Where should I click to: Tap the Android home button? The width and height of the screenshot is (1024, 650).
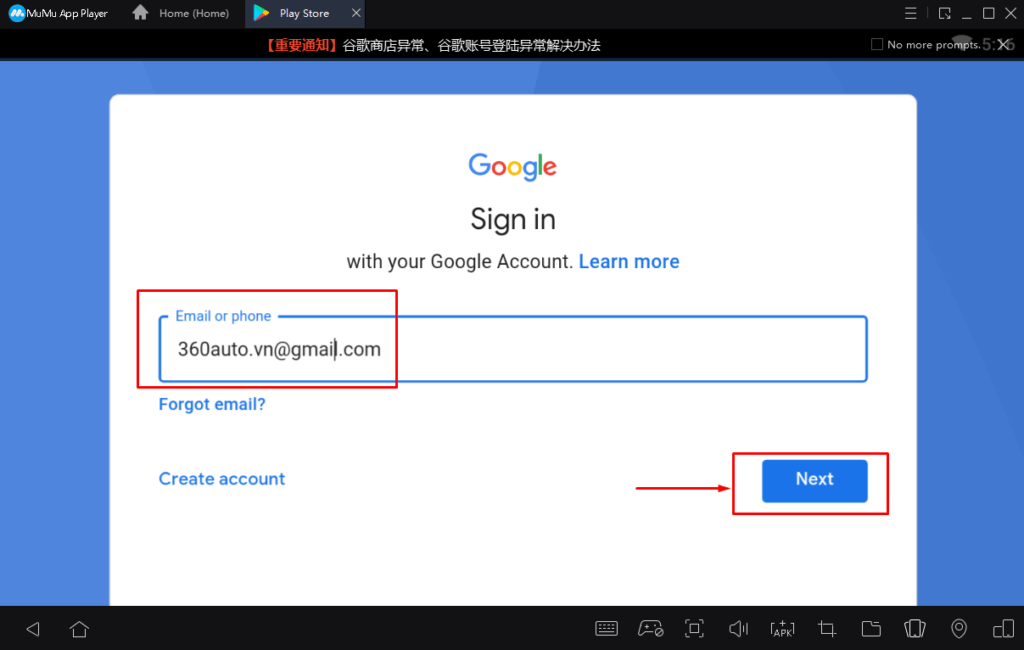[x=80, y=629]
